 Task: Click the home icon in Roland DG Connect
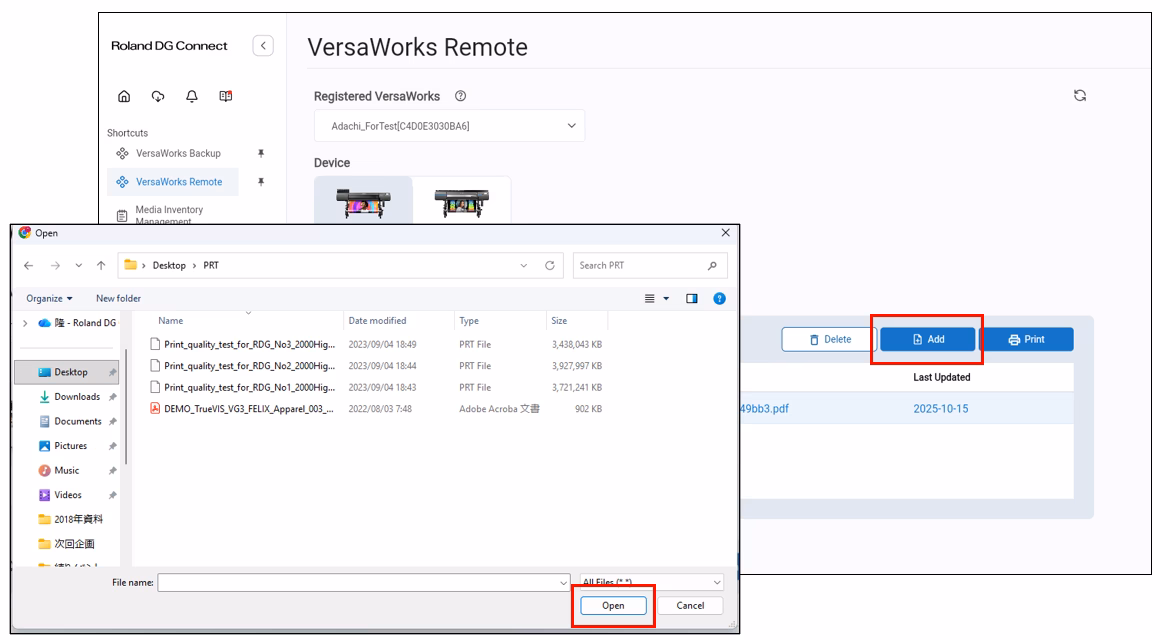coord(124,96)
